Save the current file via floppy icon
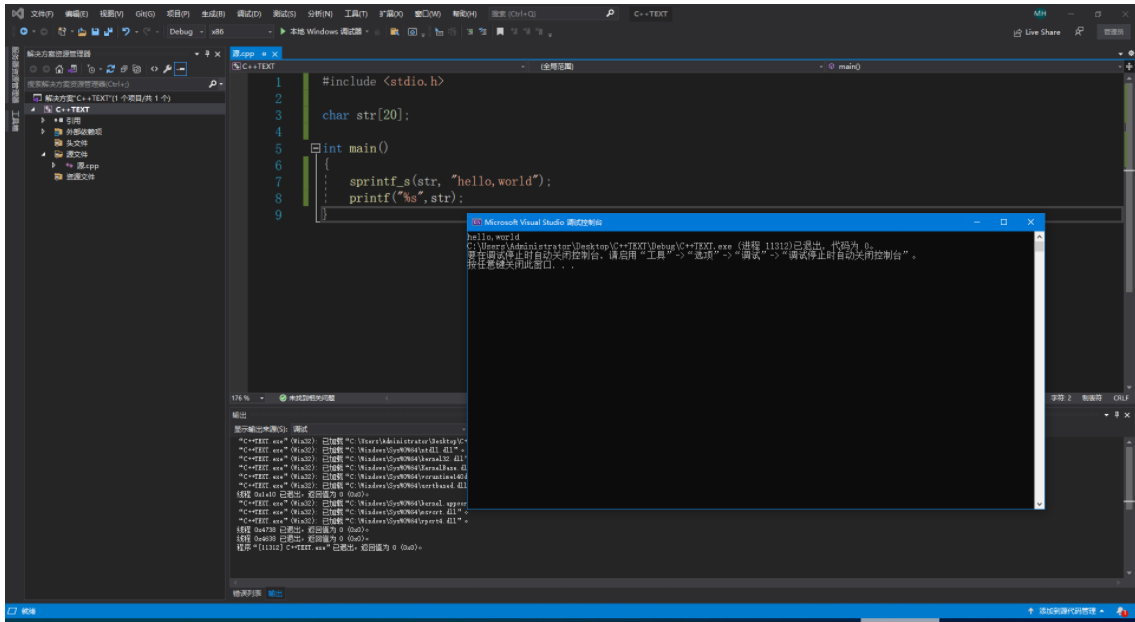This screenshot has height=622, width=1135. pos(96,32)
